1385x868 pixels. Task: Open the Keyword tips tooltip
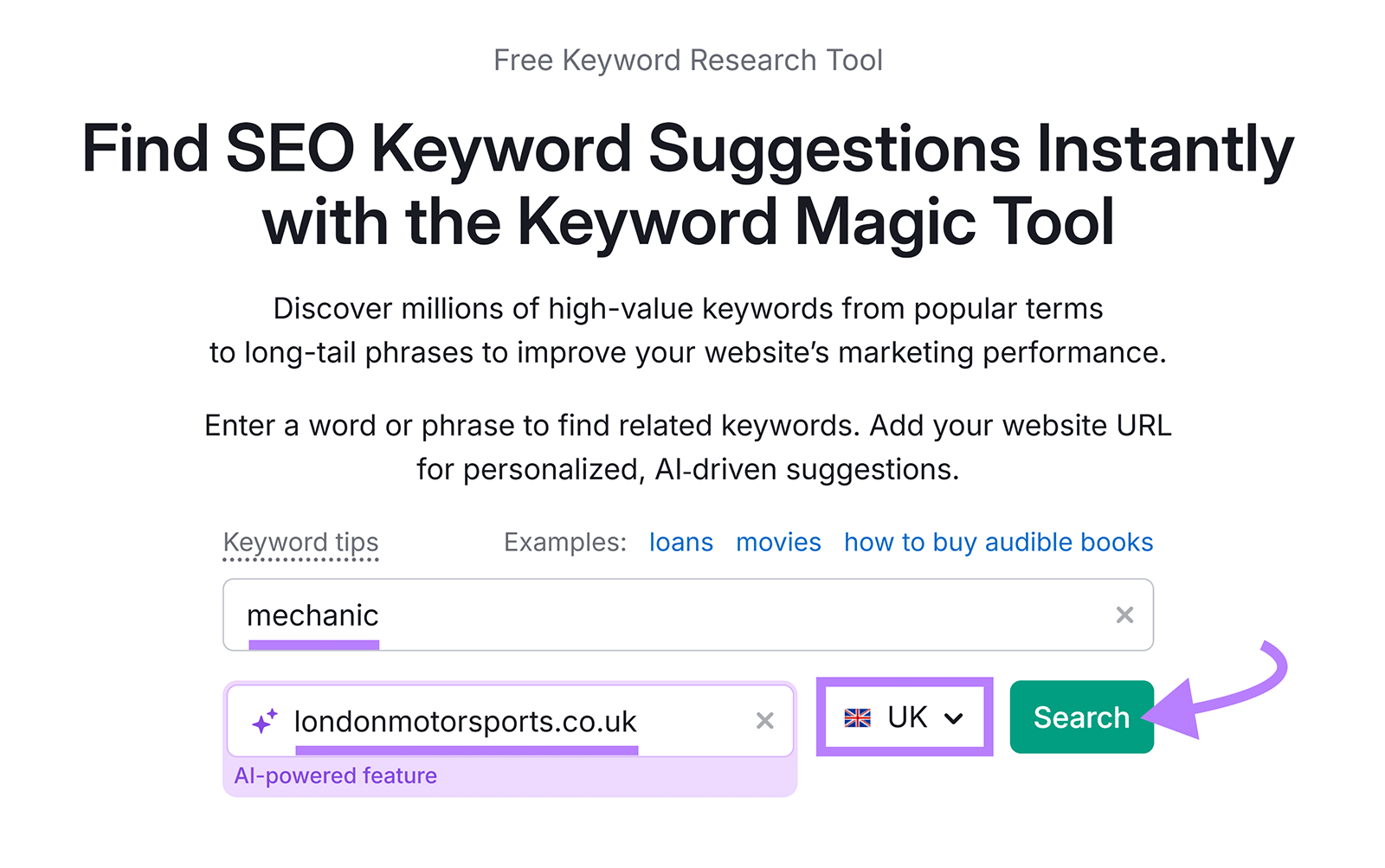300,543
